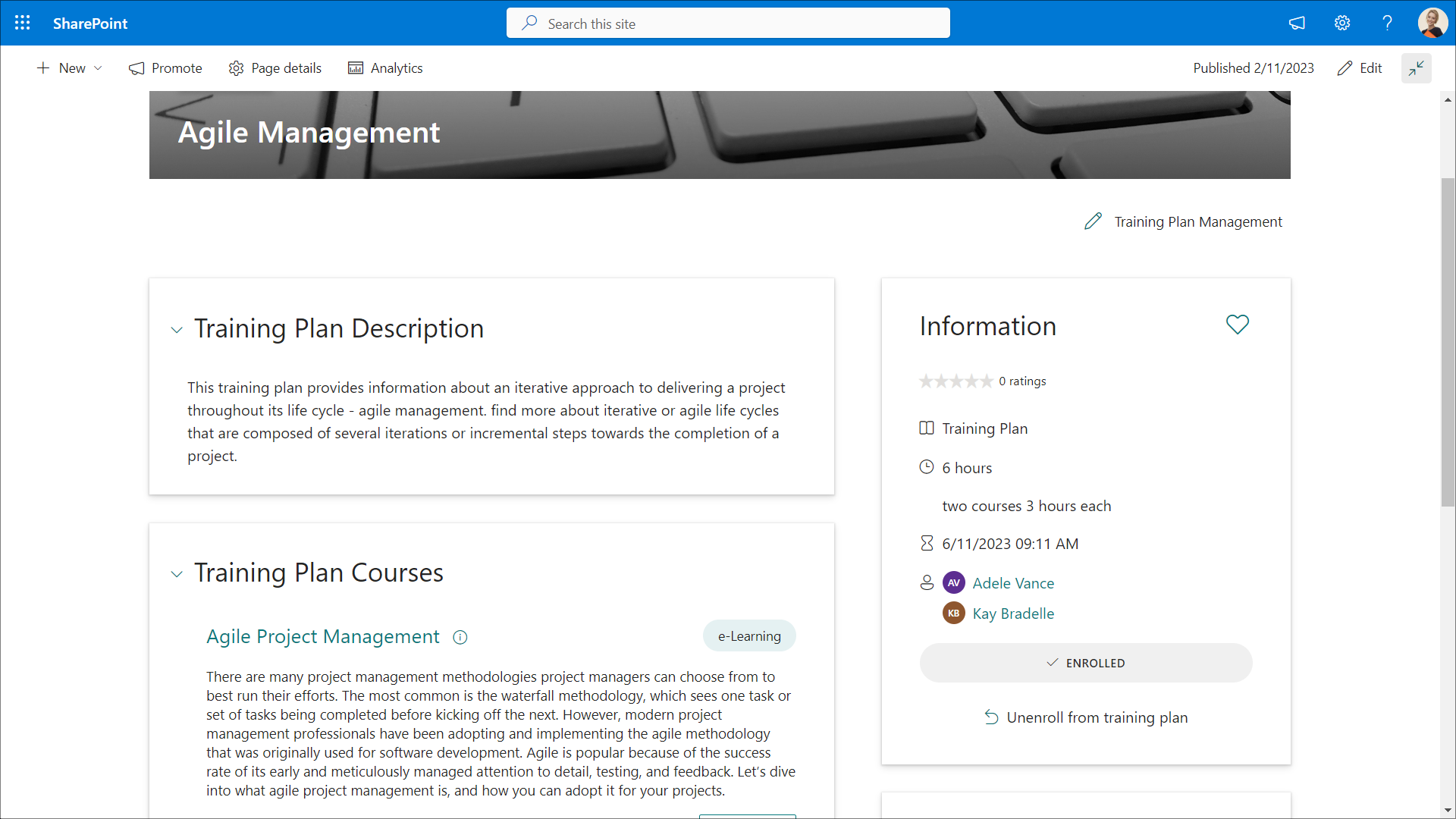Click the collapse view arrows icon
Screen dimensions: 1456x819
point(1416,68)
